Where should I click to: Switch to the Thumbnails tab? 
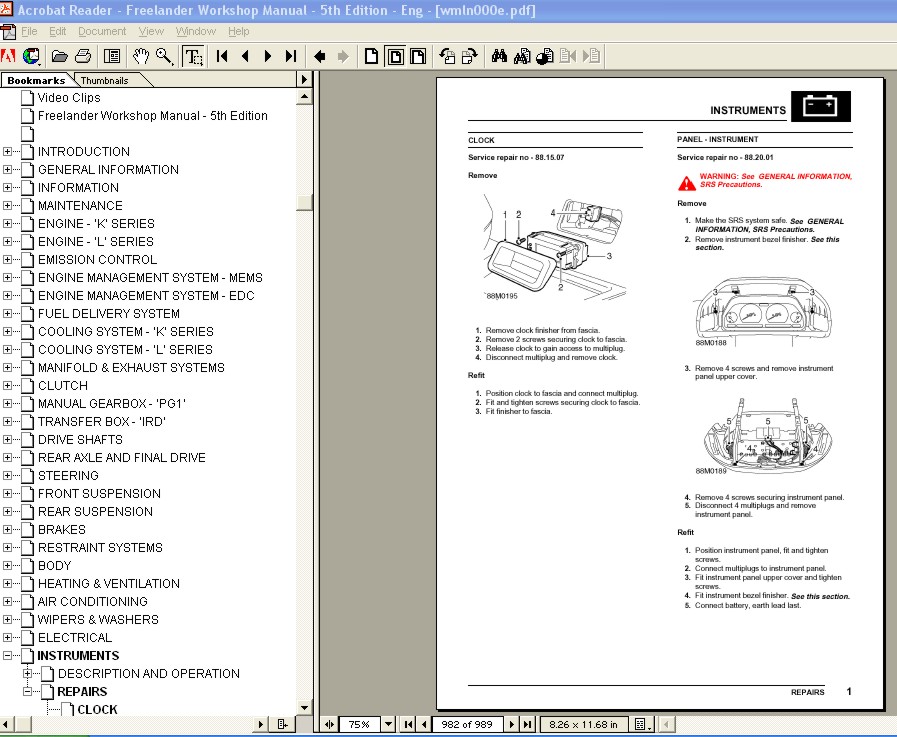point(104,80)
